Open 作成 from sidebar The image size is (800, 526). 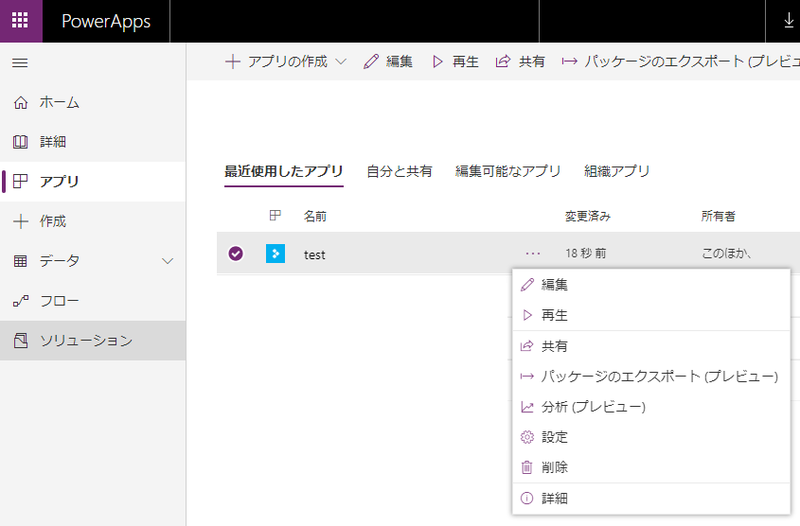point(93,221)
